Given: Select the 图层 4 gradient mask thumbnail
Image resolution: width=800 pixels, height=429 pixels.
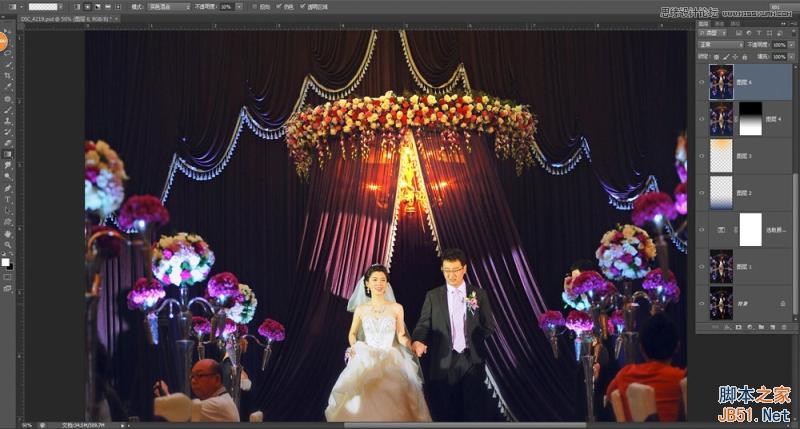Looking at the screenshot, I should 751,119.
